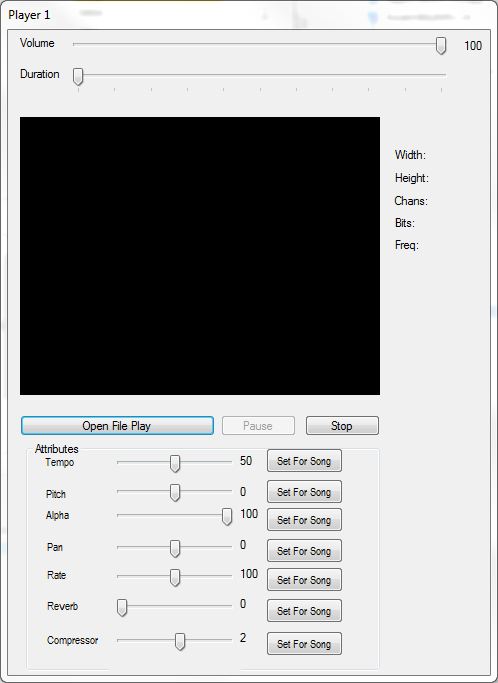Click the Pan label
Image resolution: width=498 pixels, height=683 pixels.
coord(55,547)
